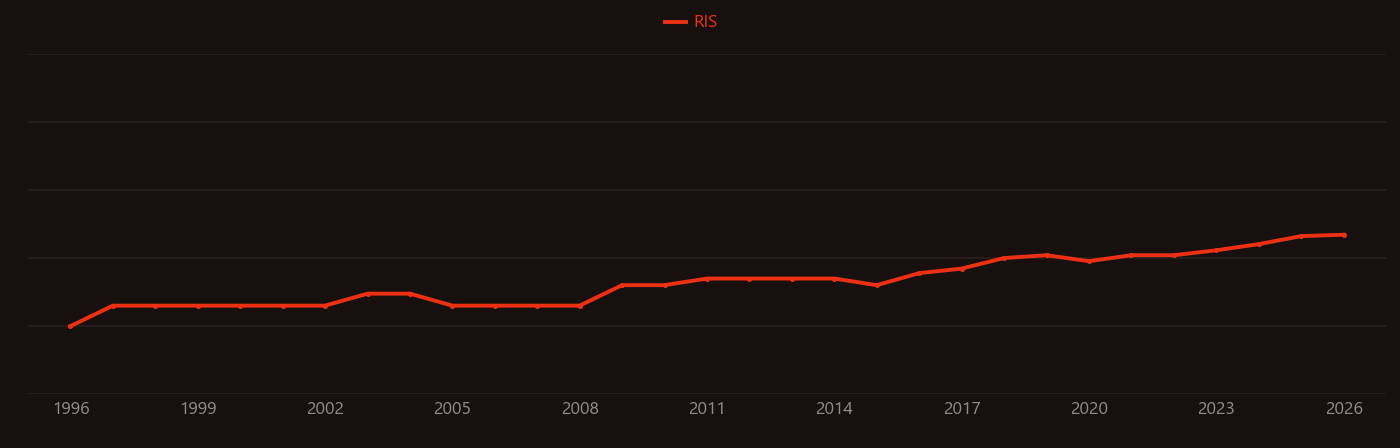1400x448 pixels.
Task: Select the RIS data point above 2002
Action: (x=325, y=306)
